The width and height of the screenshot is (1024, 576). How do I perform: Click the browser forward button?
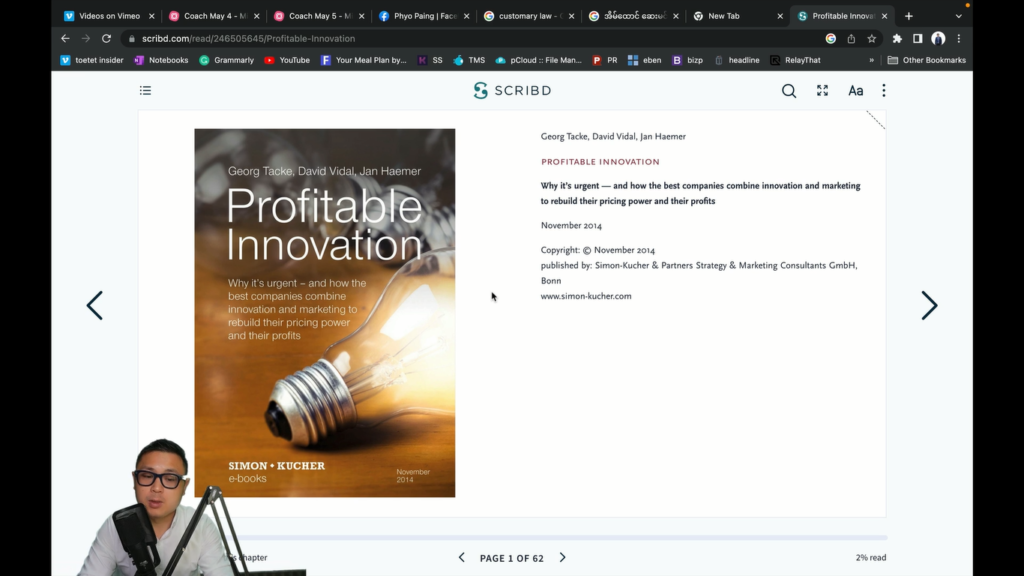(86, 39)
